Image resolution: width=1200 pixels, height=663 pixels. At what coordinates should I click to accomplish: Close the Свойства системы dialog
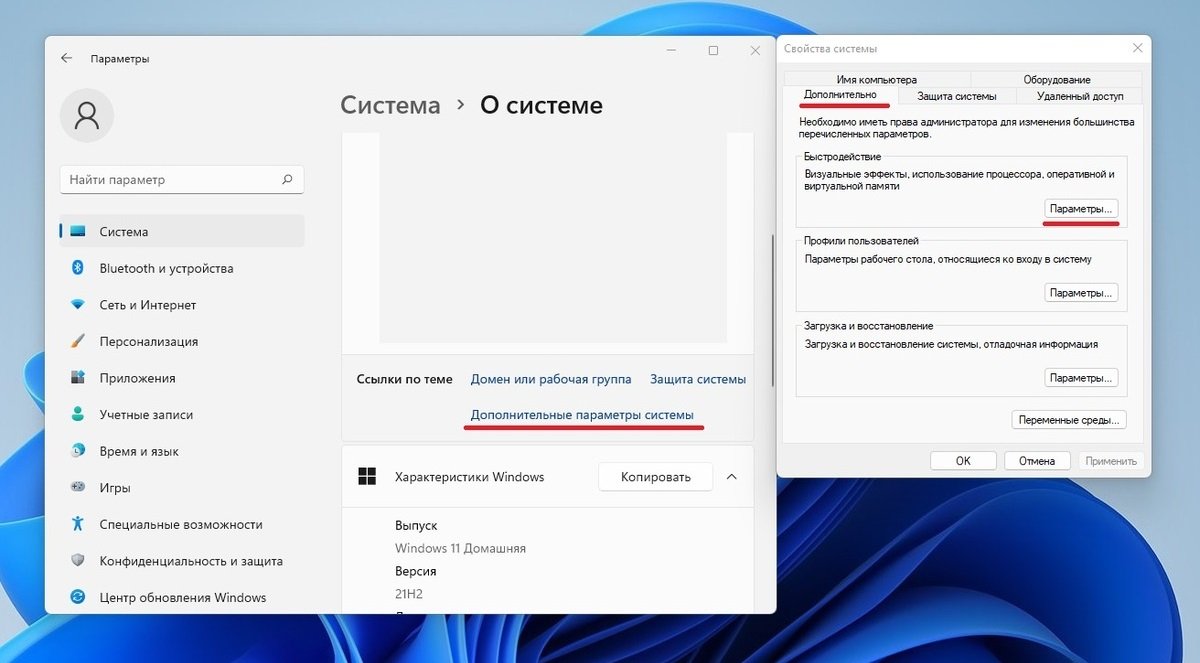point(1137,48)
